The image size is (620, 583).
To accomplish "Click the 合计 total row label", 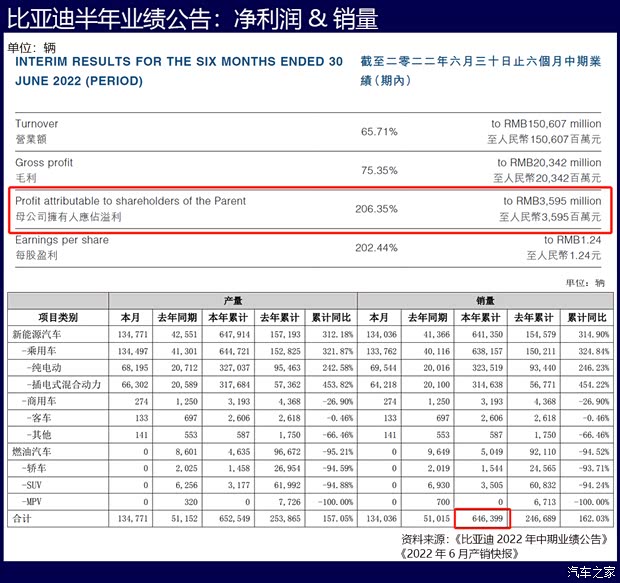I will click(21, 519).
